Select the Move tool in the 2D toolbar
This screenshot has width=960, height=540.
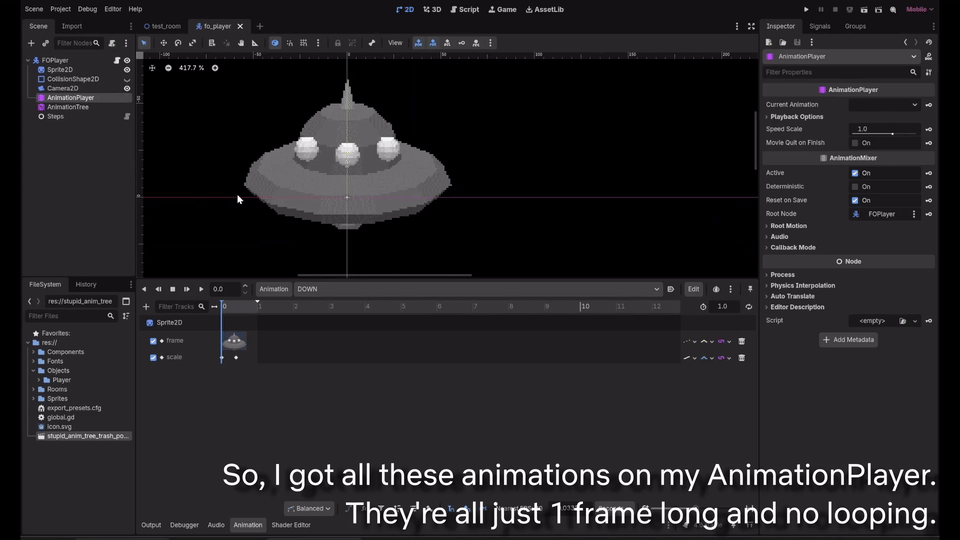pos(163,43)
